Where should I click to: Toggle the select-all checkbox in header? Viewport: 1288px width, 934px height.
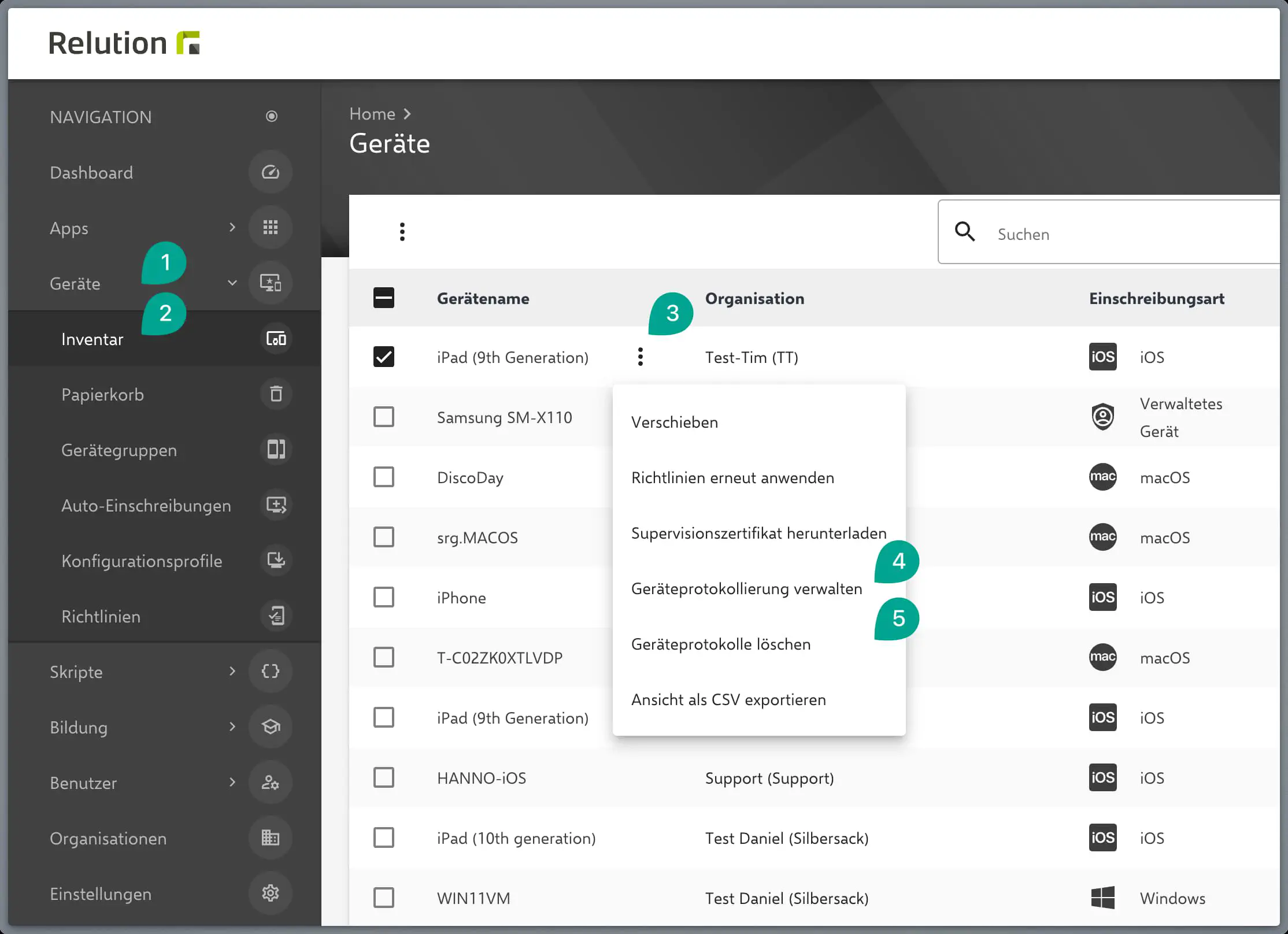click(384, 298)
